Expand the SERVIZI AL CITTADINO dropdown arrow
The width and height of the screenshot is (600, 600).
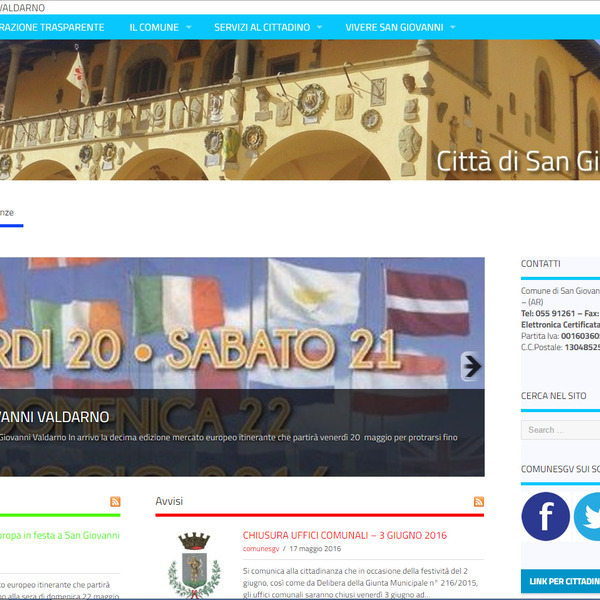pyautogui.click(x=319, y=27)
